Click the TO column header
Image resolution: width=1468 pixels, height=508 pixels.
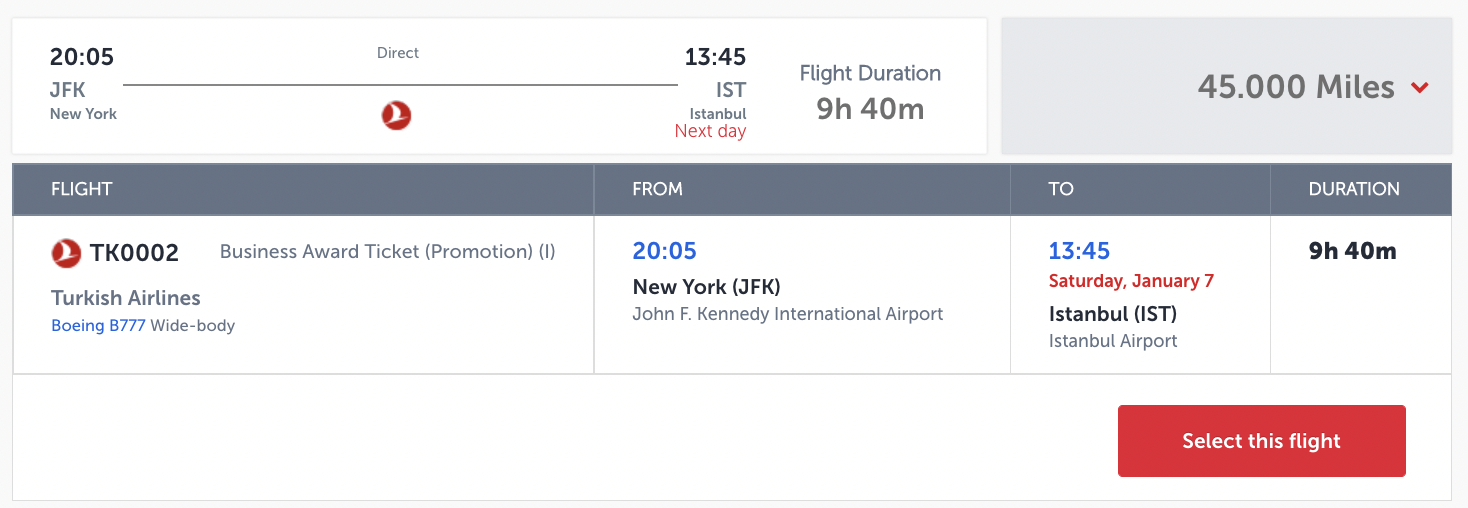(x=1060, y=189)
